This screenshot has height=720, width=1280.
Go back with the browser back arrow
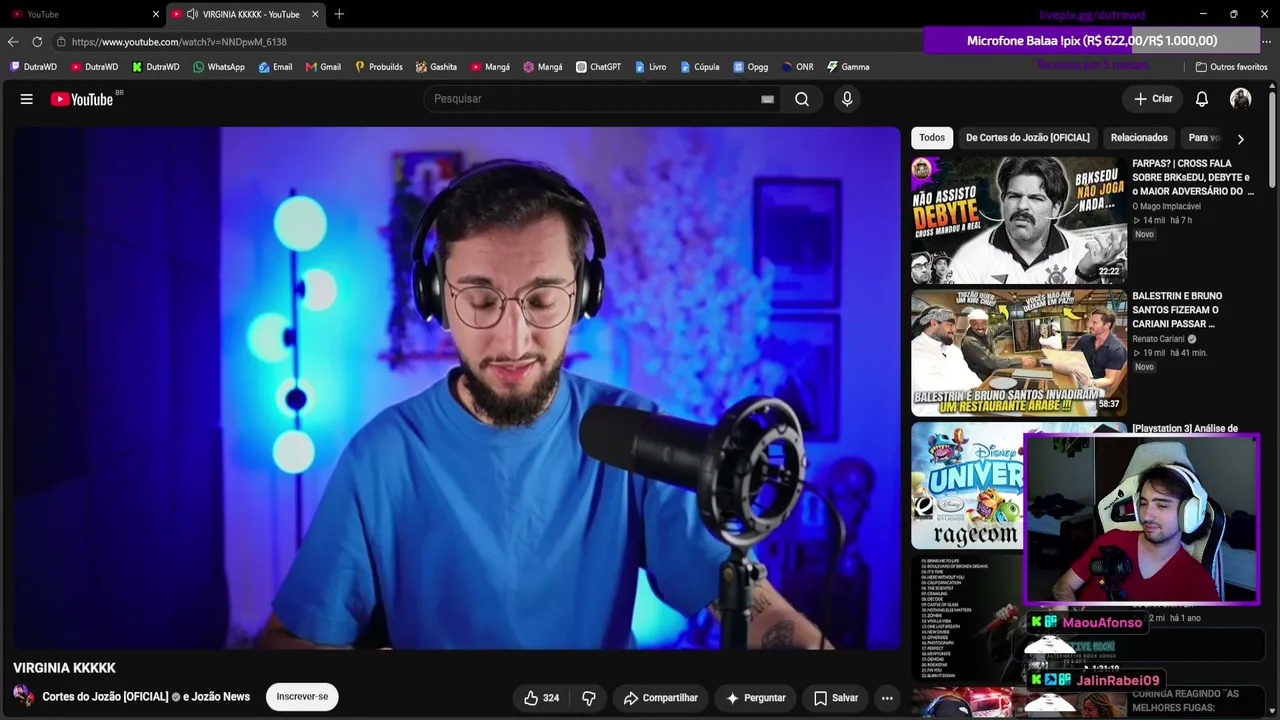coord(13,42)
